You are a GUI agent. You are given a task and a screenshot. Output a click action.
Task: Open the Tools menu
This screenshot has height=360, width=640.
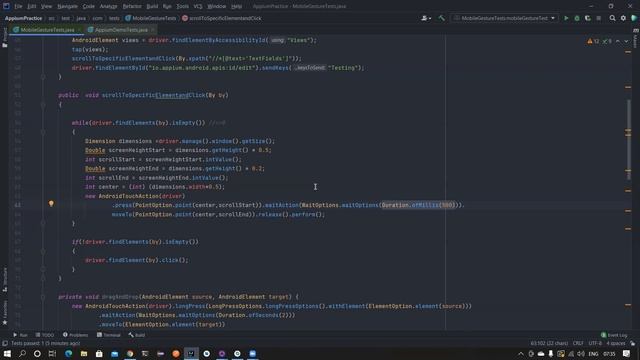pyautogui.click(x=182, y=7)
